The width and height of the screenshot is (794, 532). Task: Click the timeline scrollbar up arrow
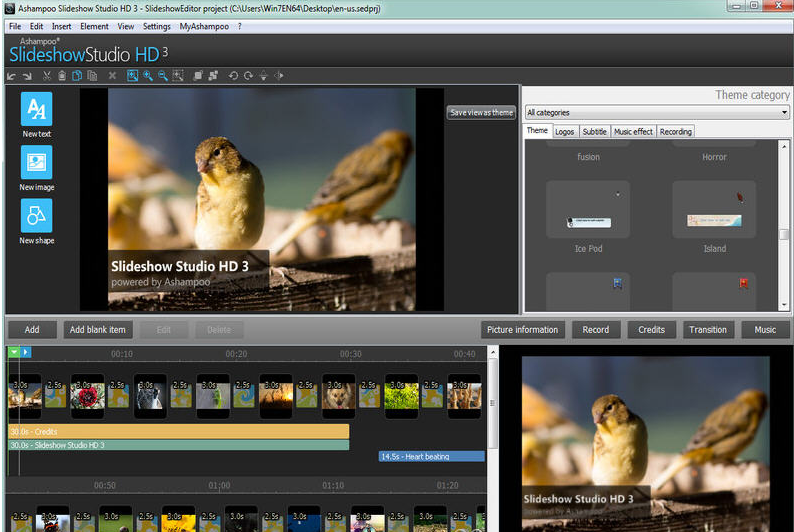pos(493,352)
